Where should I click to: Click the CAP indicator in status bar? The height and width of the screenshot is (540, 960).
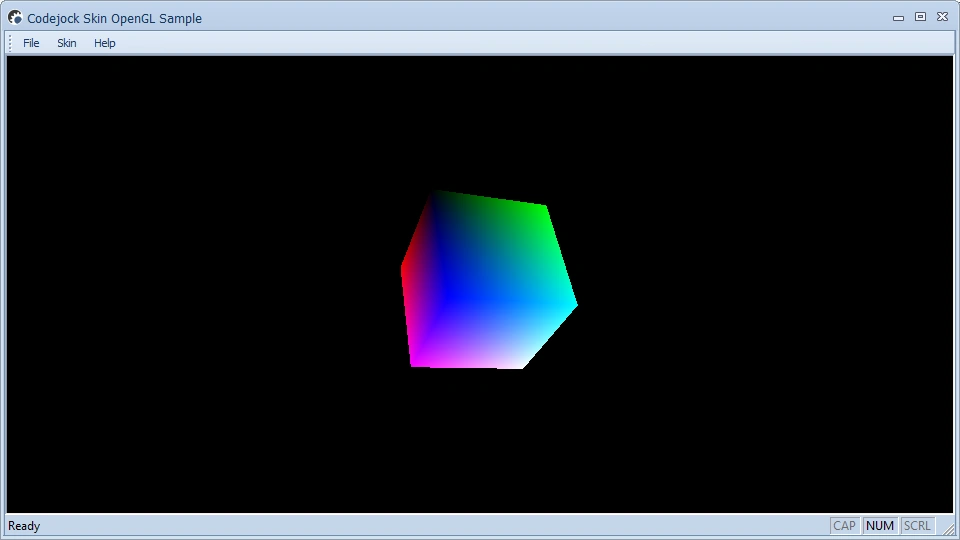tap(844, 526)
